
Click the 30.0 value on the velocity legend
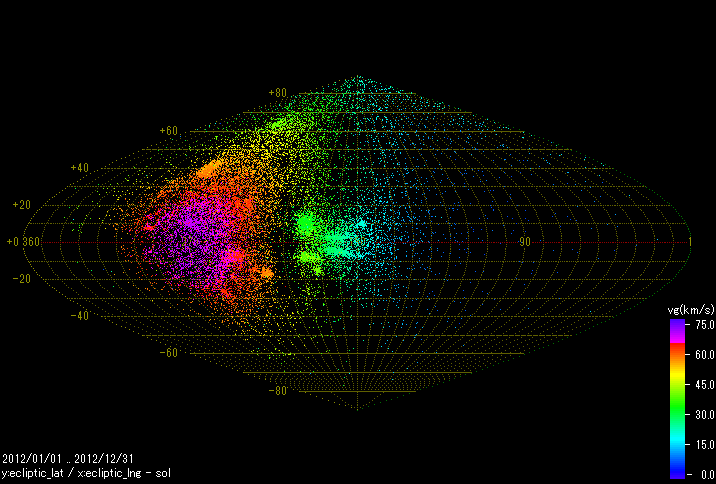pos(705,415)
